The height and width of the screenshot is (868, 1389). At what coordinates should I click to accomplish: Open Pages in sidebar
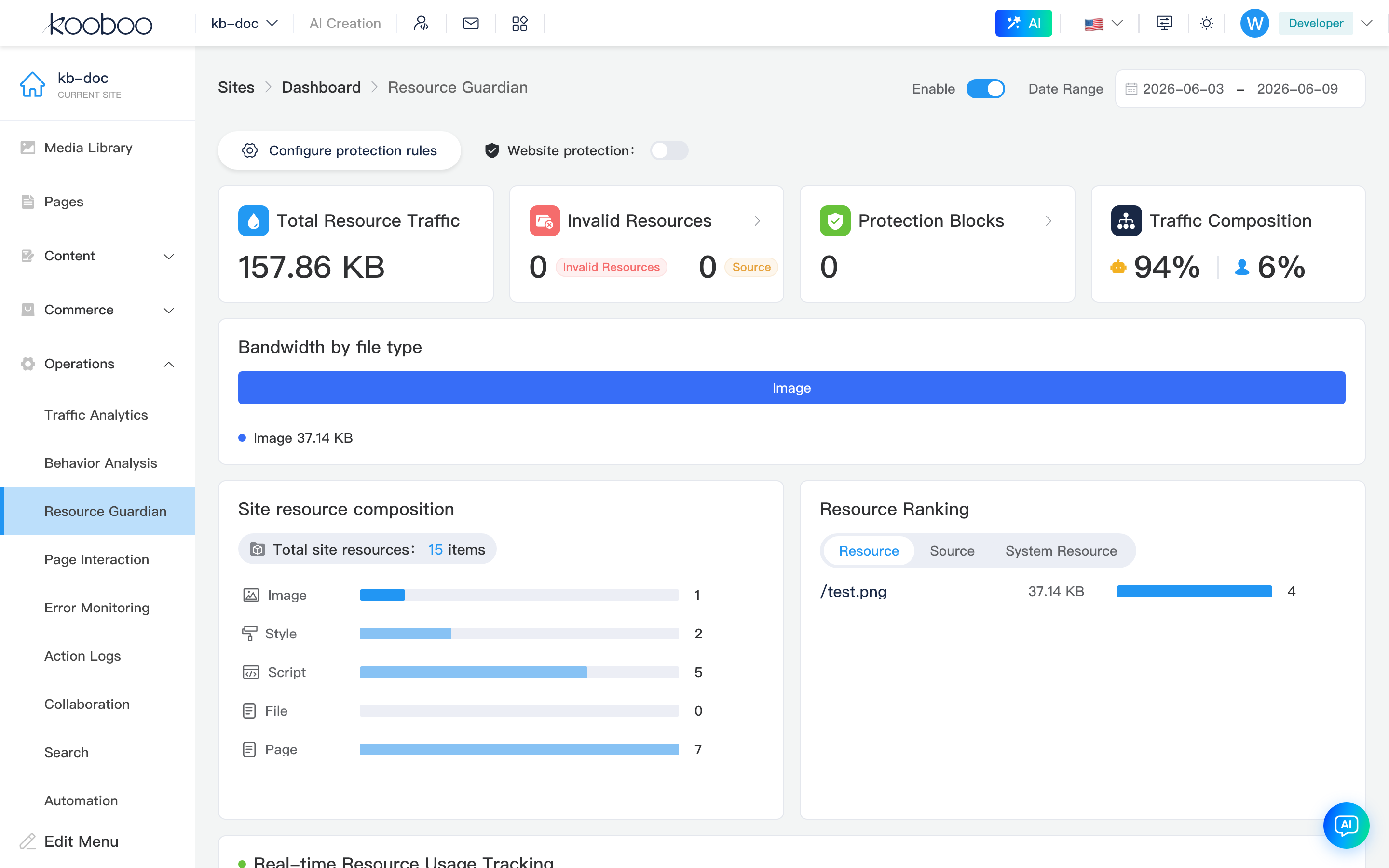point(97,202)
